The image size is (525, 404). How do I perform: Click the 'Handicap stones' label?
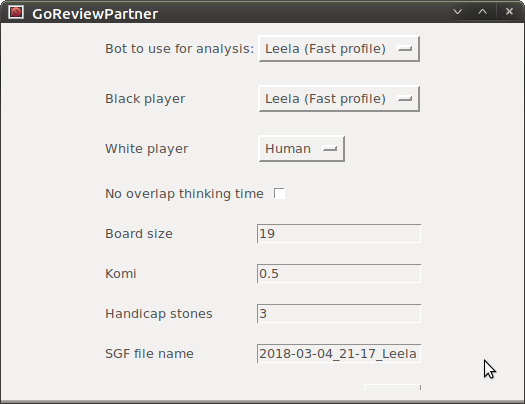pyautogui.click(x=159, y=314)
